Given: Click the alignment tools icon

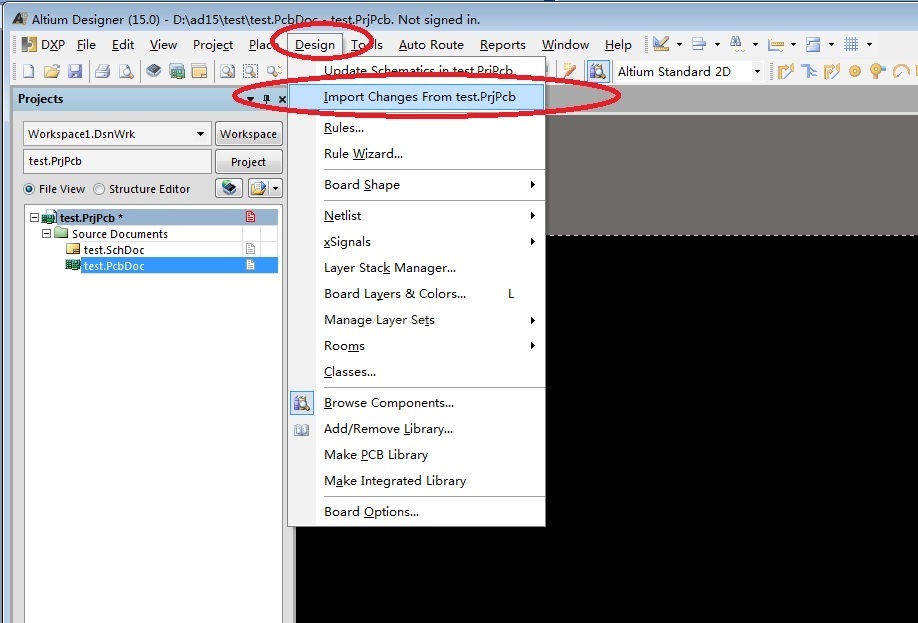Looking at the screenshot, I should (699, 44).
